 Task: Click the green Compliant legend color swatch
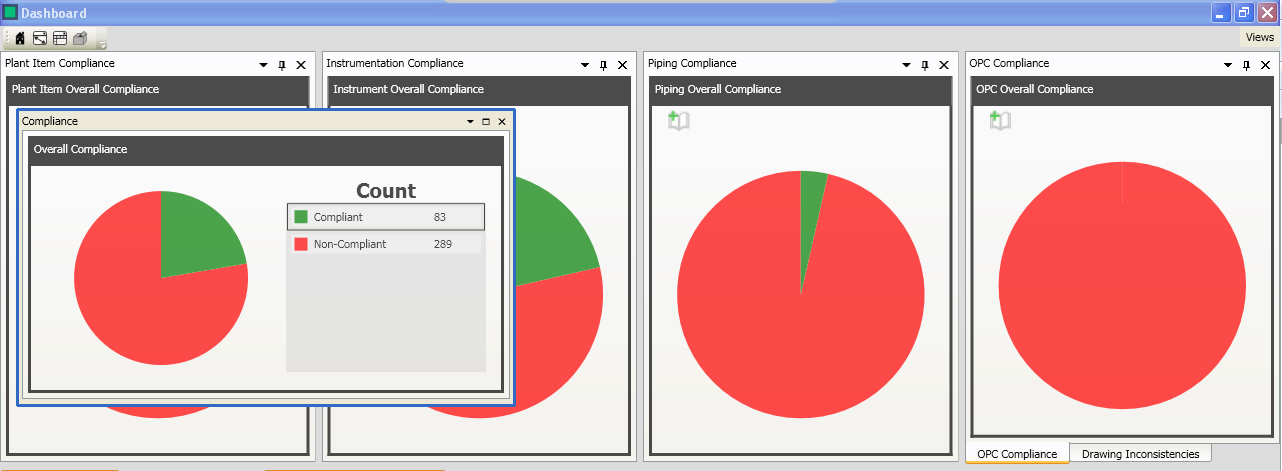point(301,217)
